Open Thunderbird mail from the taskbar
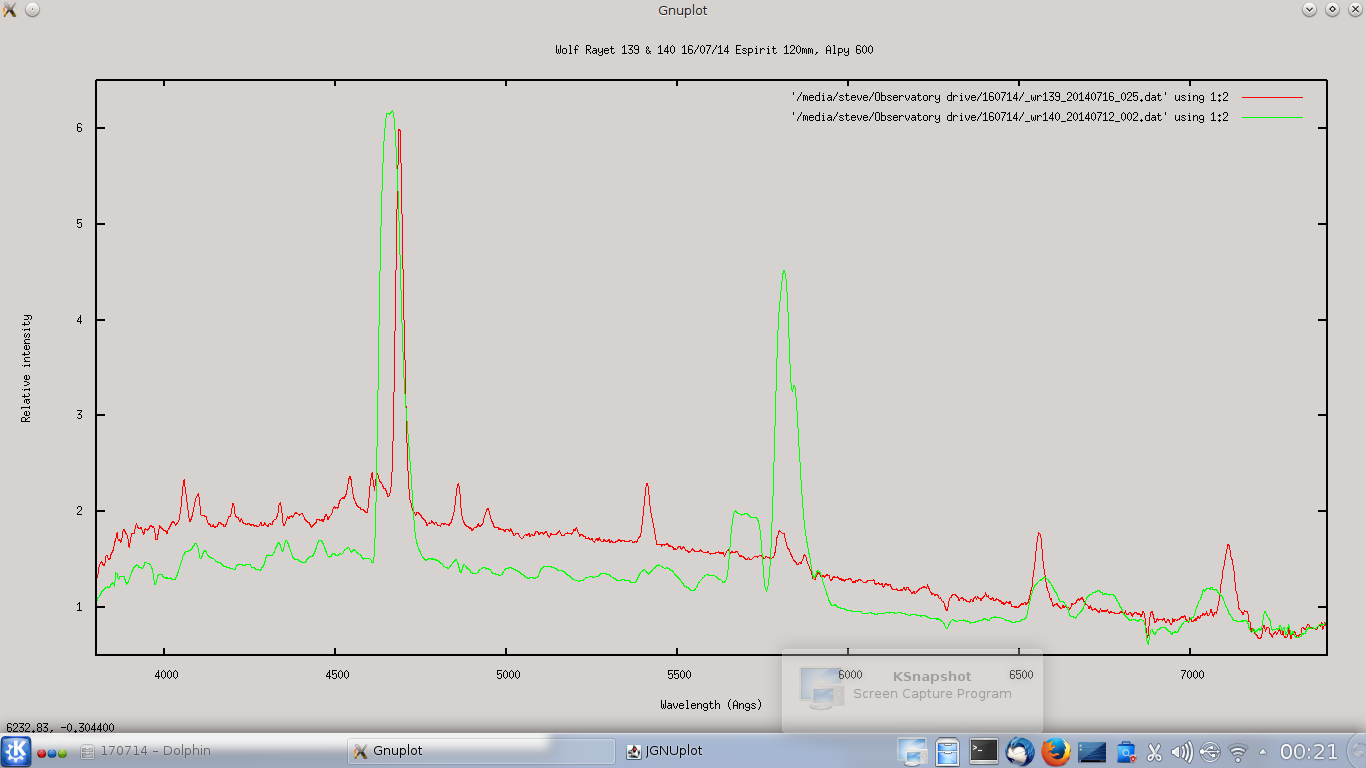 [1020, 751]
